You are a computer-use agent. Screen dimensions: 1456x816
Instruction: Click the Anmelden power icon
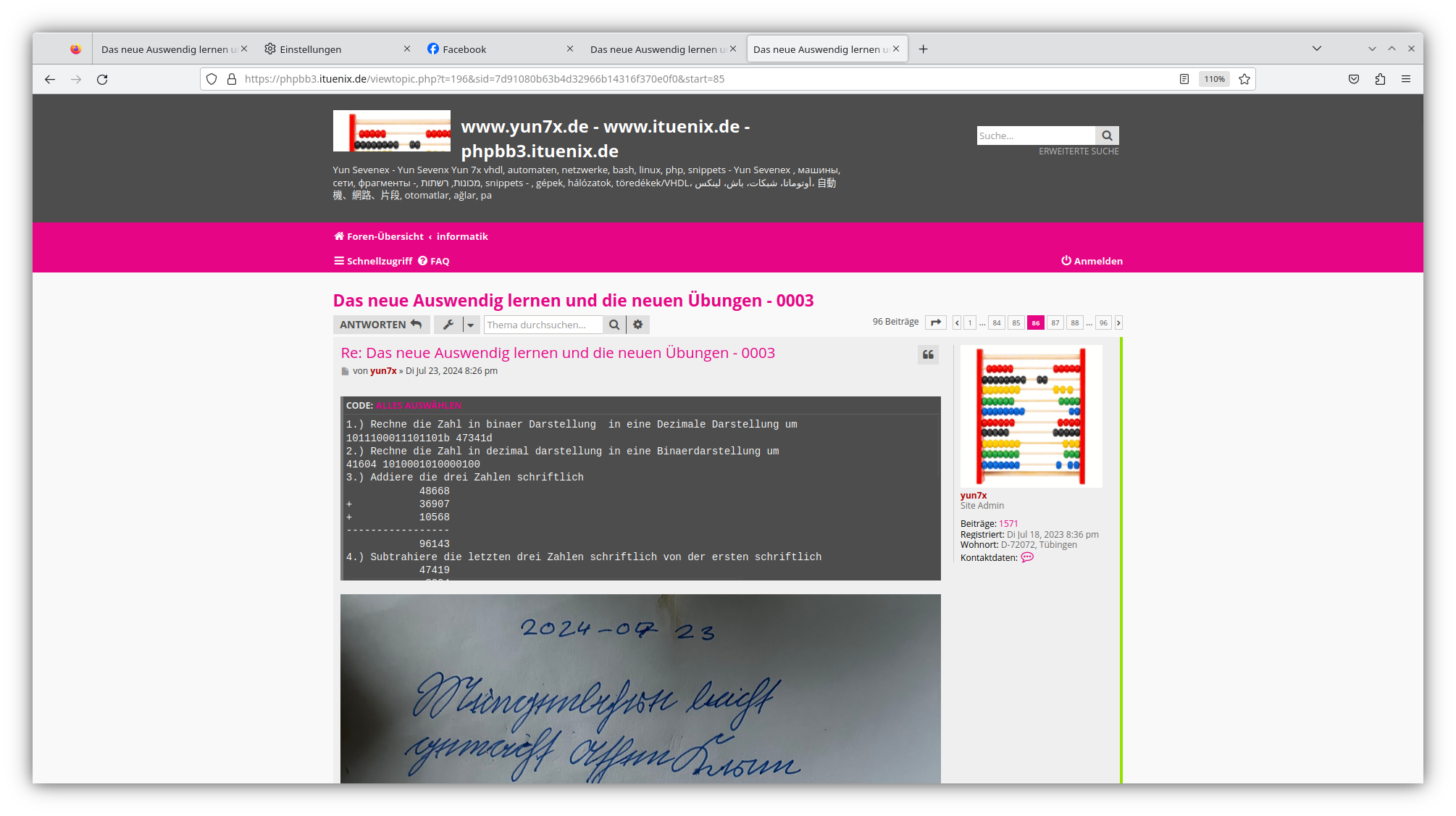[1066, 260]
